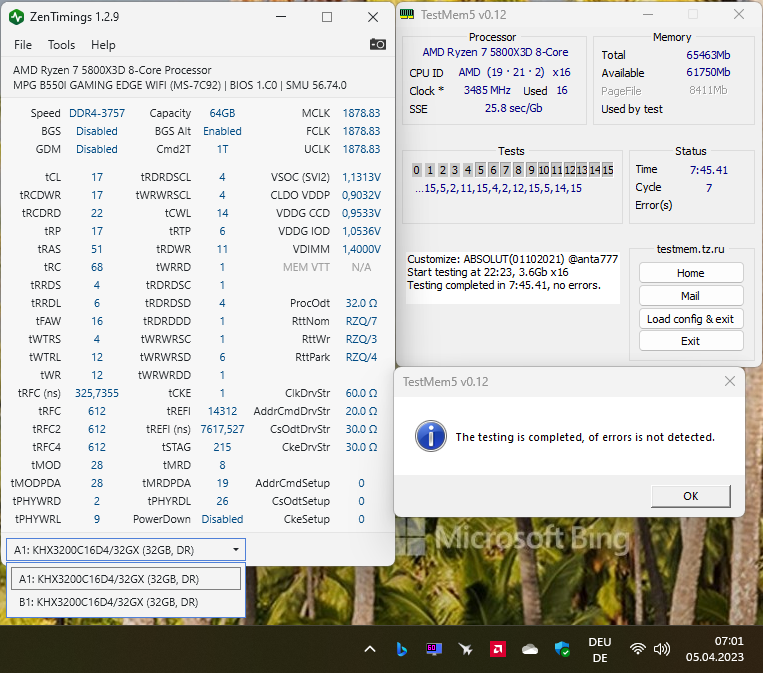The width and height of the screenshot is (763, 673).
Task: Open the Help menu in ZenTimings
Action: [103, 45]
